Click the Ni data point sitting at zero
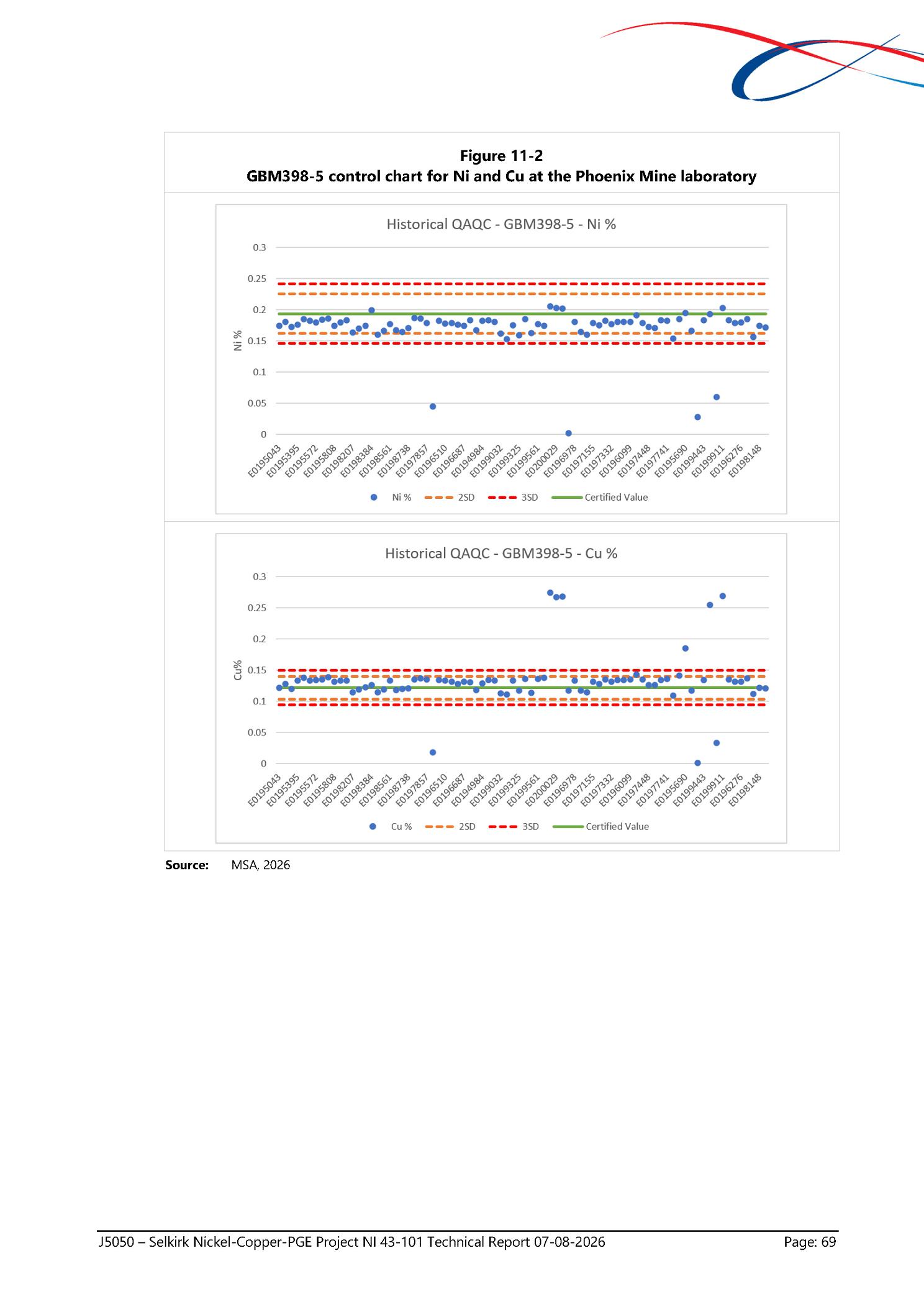Viewport: 924px width, 1307px height. 568,433
